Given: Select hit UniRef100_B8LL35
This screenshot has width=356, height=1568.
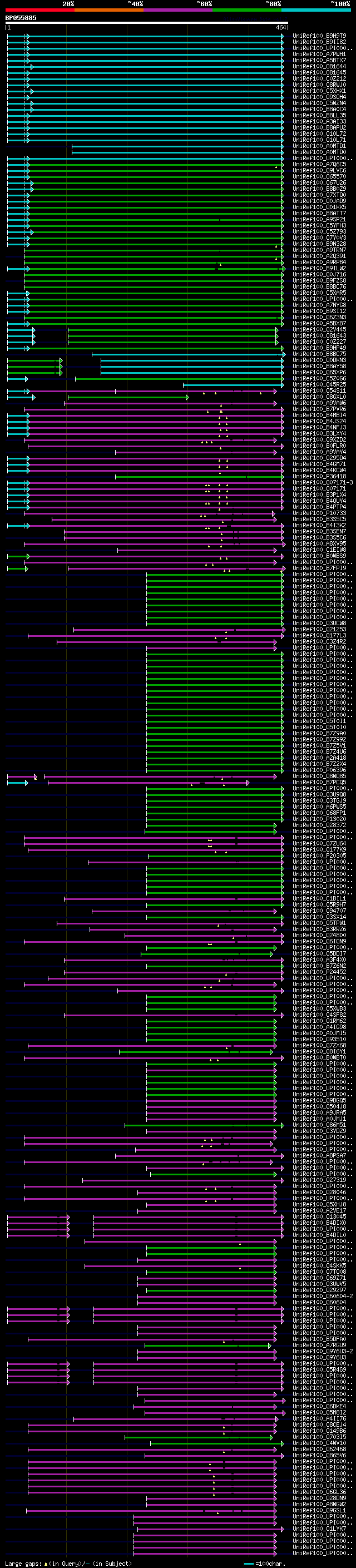Looking at the screenshot, I should pos(319,115).
